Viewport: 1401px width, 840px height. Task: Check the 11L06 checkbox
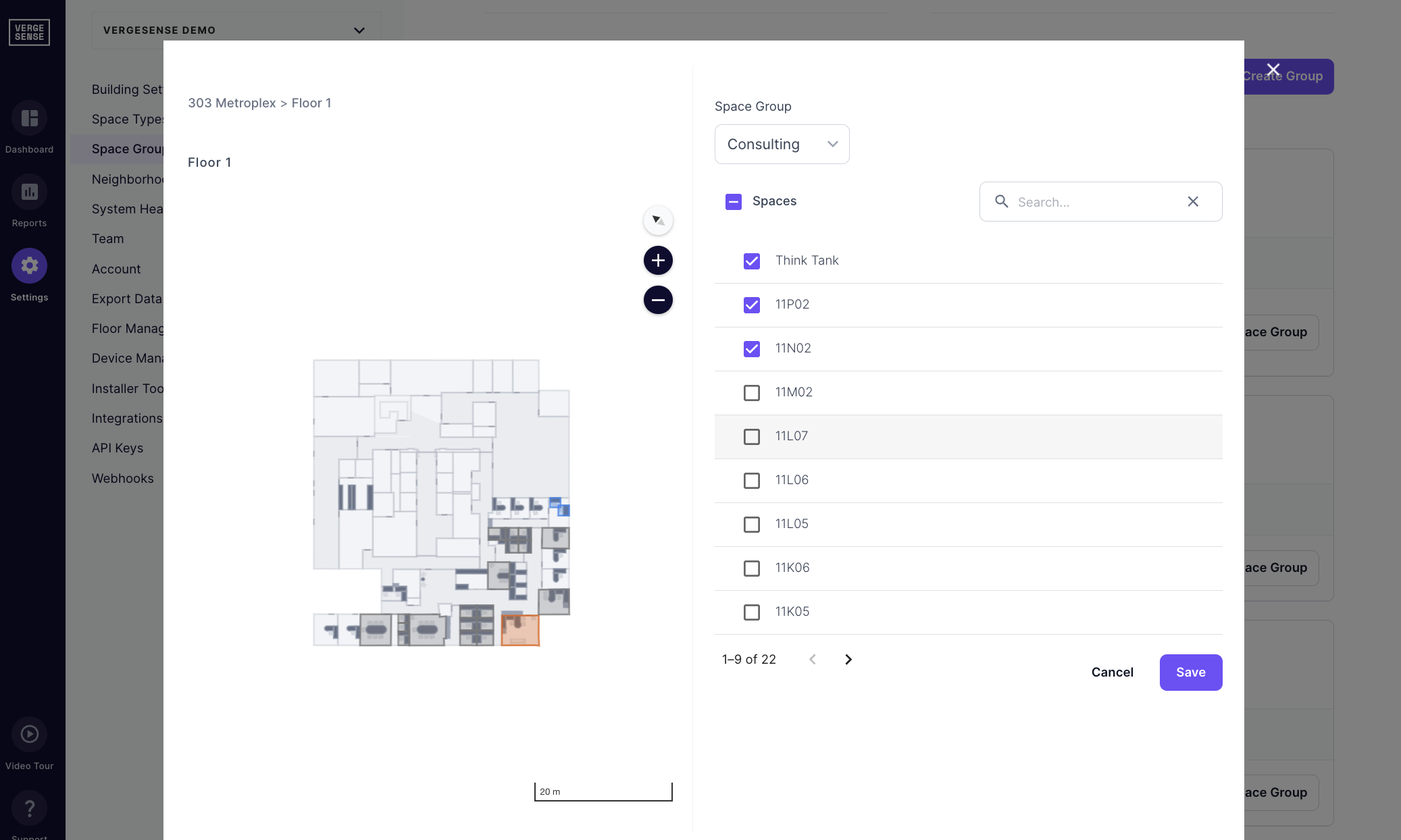click(752, 480)
